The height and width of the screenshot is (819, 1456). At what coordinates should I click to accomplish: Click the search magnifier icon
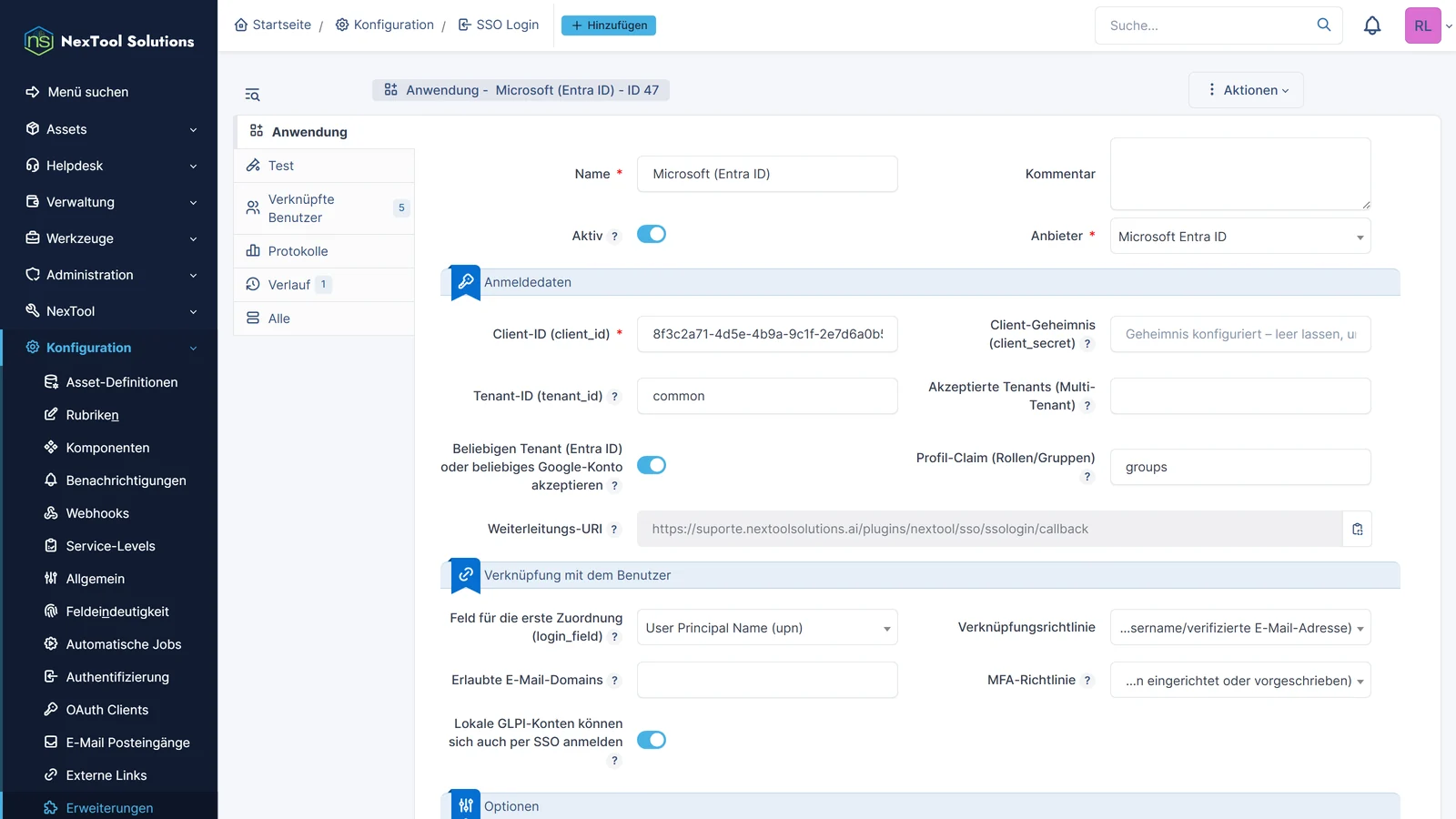(x=1324, y=25)
